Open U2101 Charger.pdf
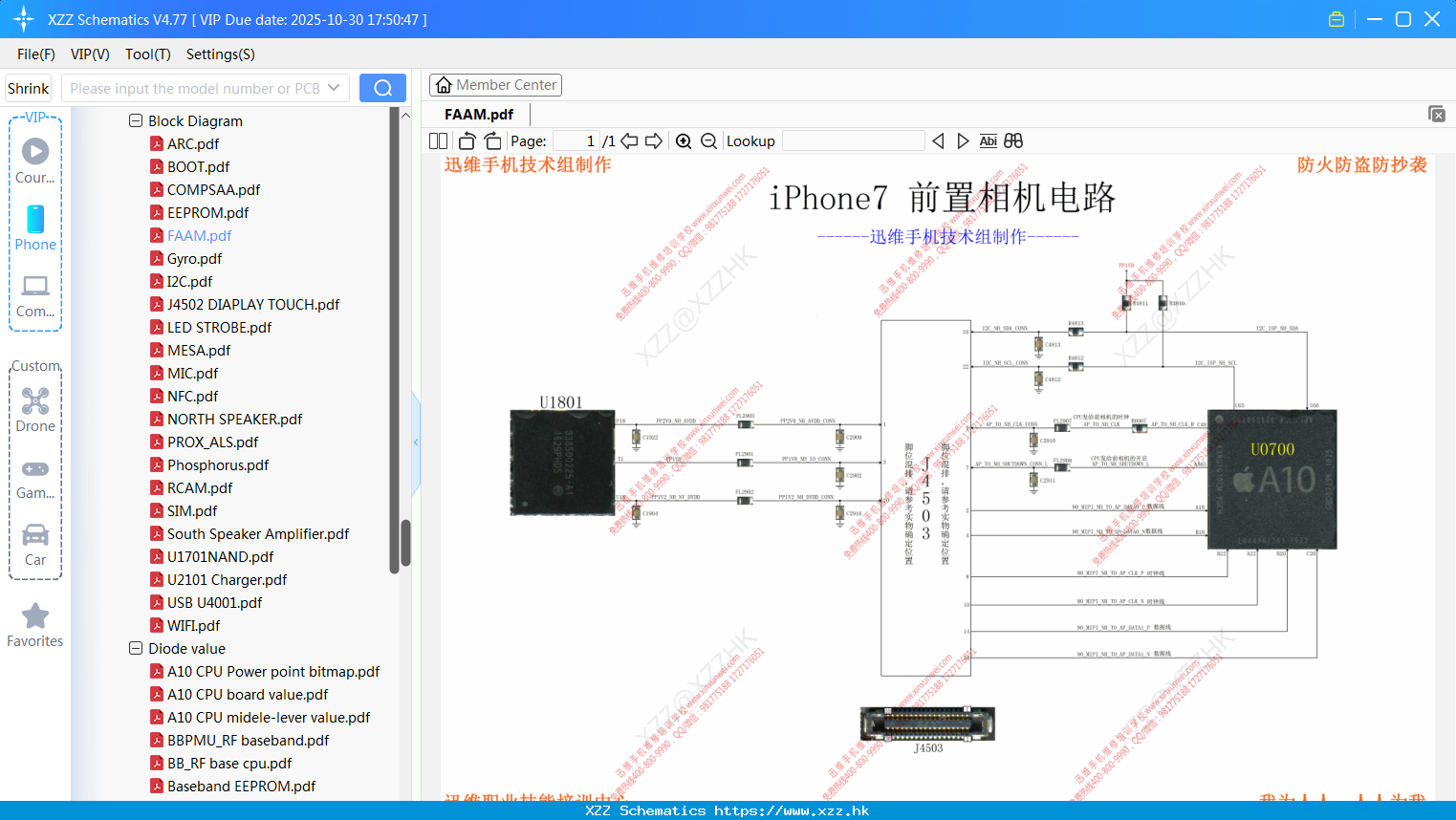Image resolution: width=1456 pixels, height=820 pixels. (227, 579)
